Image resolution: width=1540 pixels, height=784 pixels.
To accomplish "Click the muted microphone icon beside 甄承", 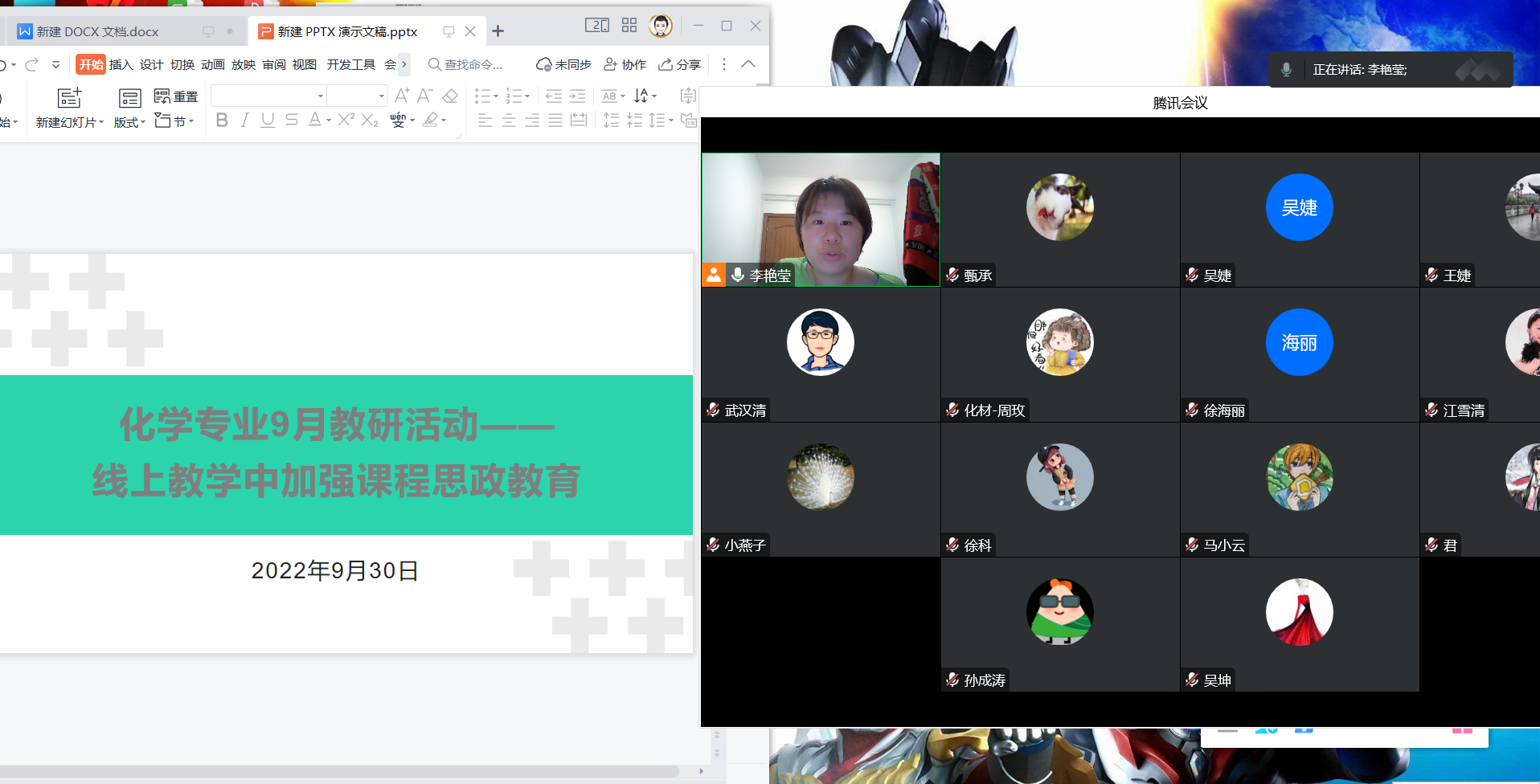I will pos(952,276).
